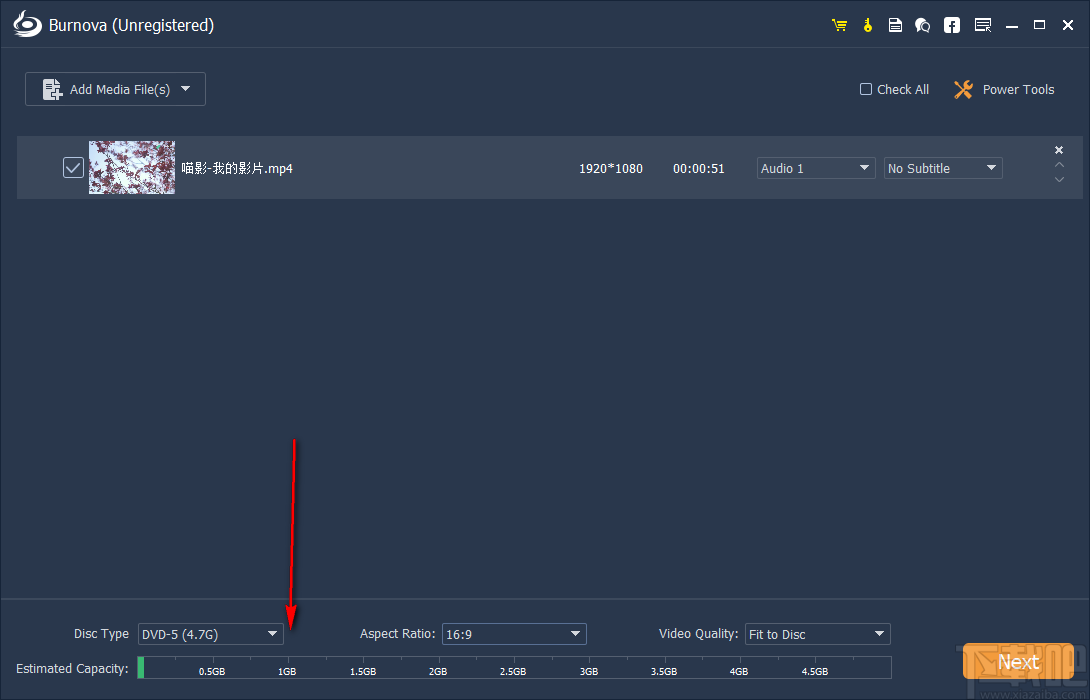Open the Disc Type DVD-5 dropdown
Viewport: 1090px width, 700px height.
click(x=210, y=634)
